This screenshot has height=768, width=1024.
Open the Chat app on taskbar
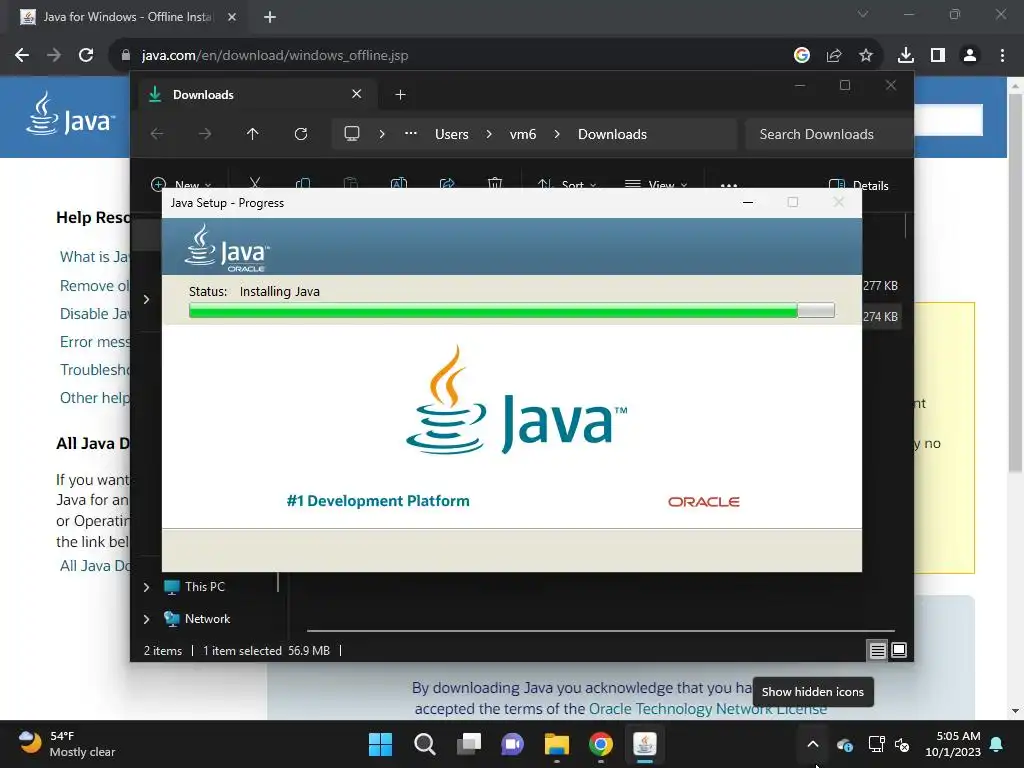click(513, 744)
